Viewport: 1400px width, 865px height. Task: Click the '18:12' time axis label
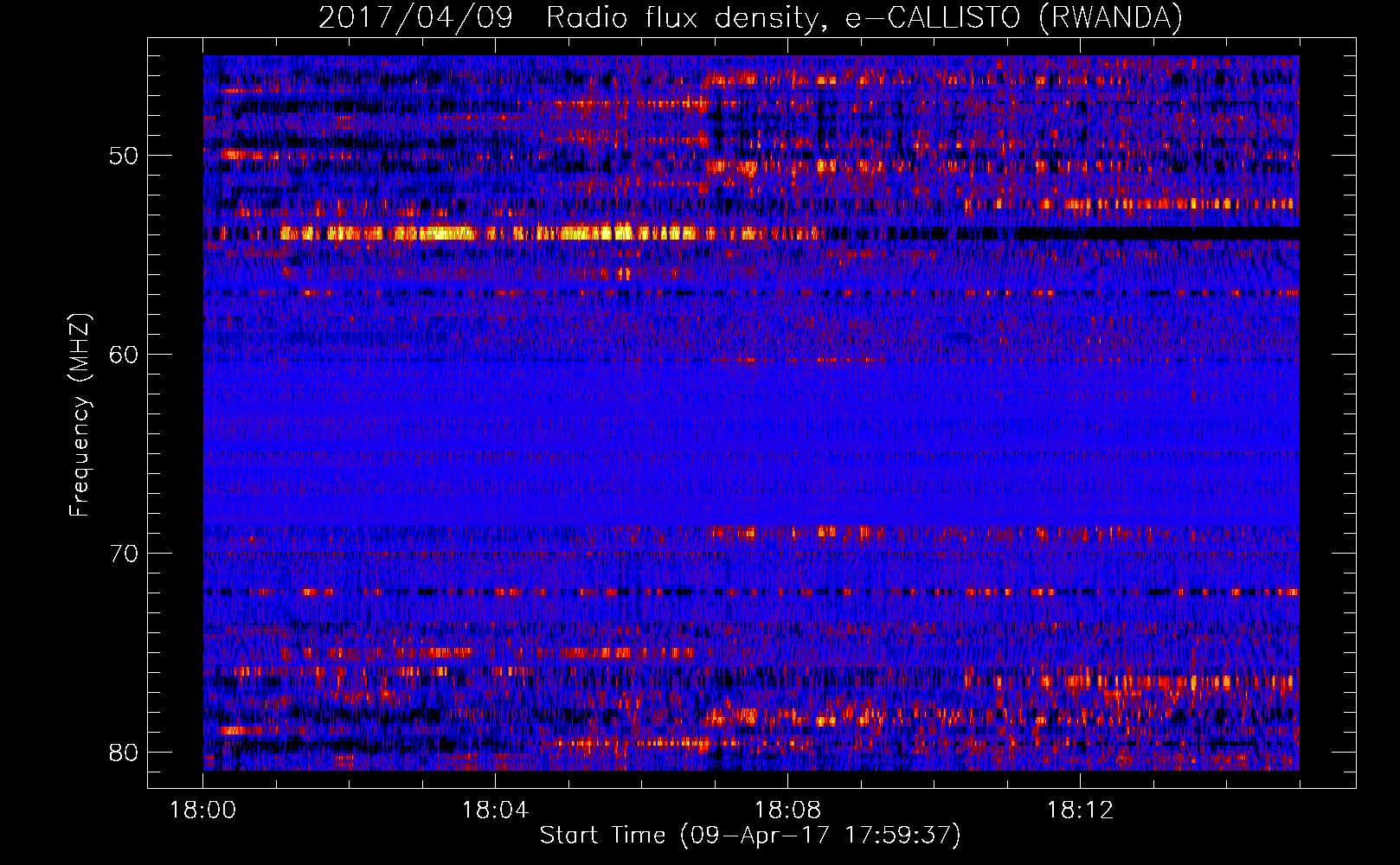(x=1080, y=811)
